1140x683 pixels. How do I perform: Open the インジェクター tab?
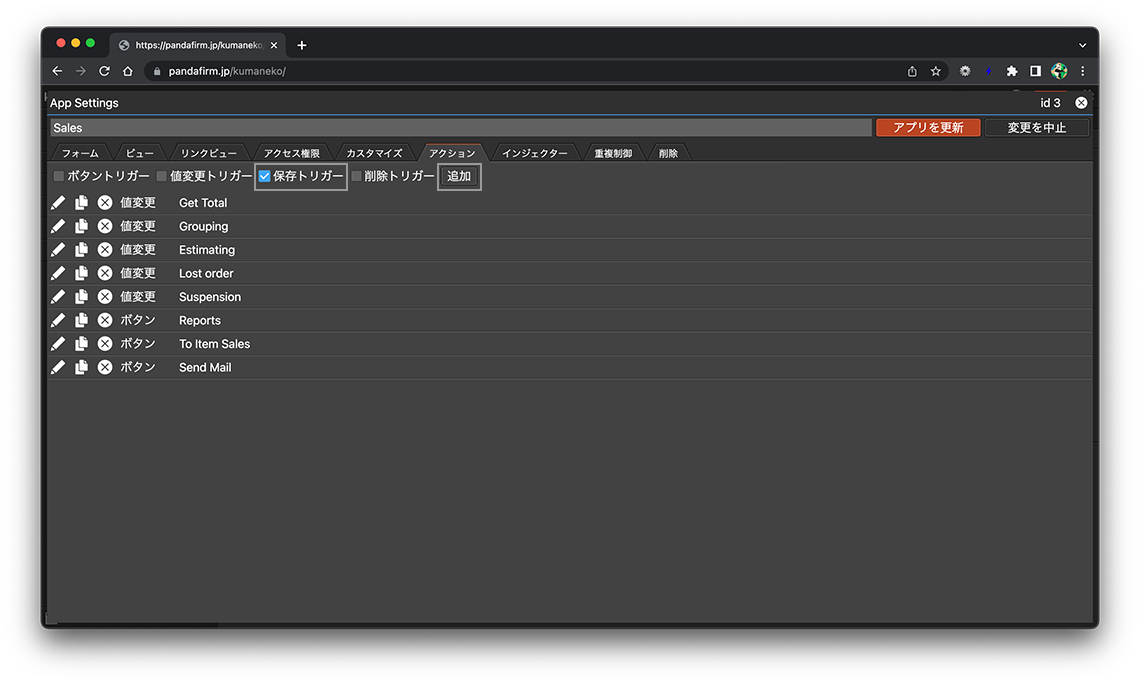pyautogui.click(x=534, y=153)
